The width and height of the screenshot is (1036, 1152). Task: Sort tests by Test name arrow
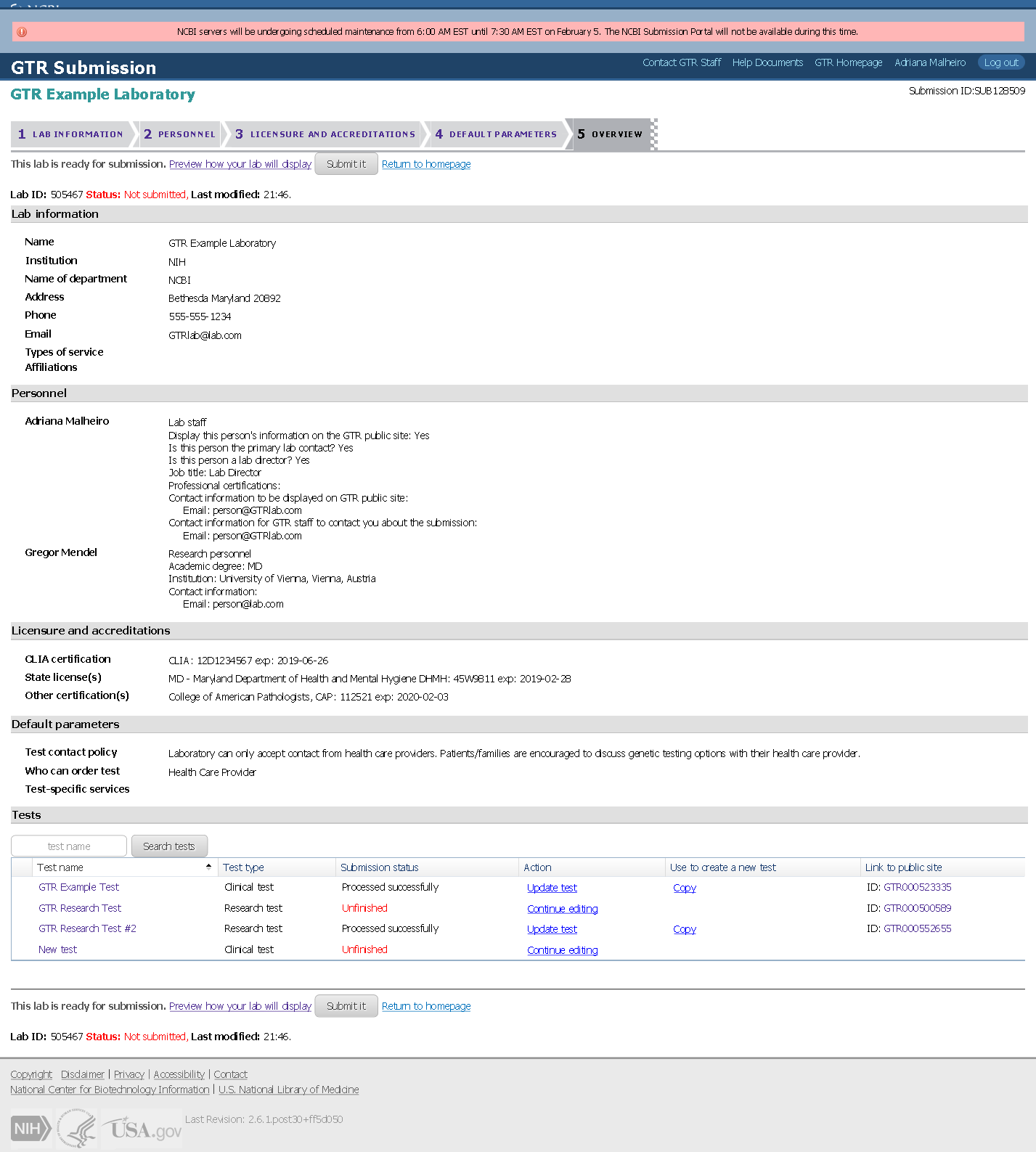click(208, 866)
